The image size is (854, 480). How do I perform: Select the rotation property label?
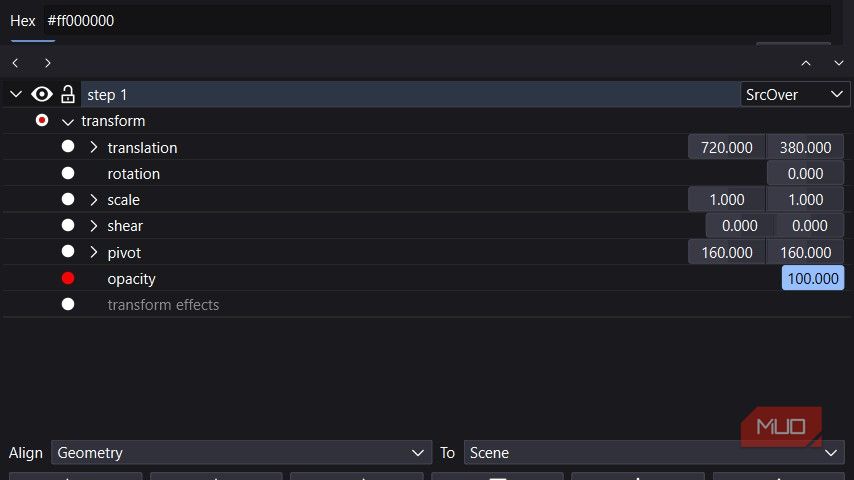click(133, 173)
